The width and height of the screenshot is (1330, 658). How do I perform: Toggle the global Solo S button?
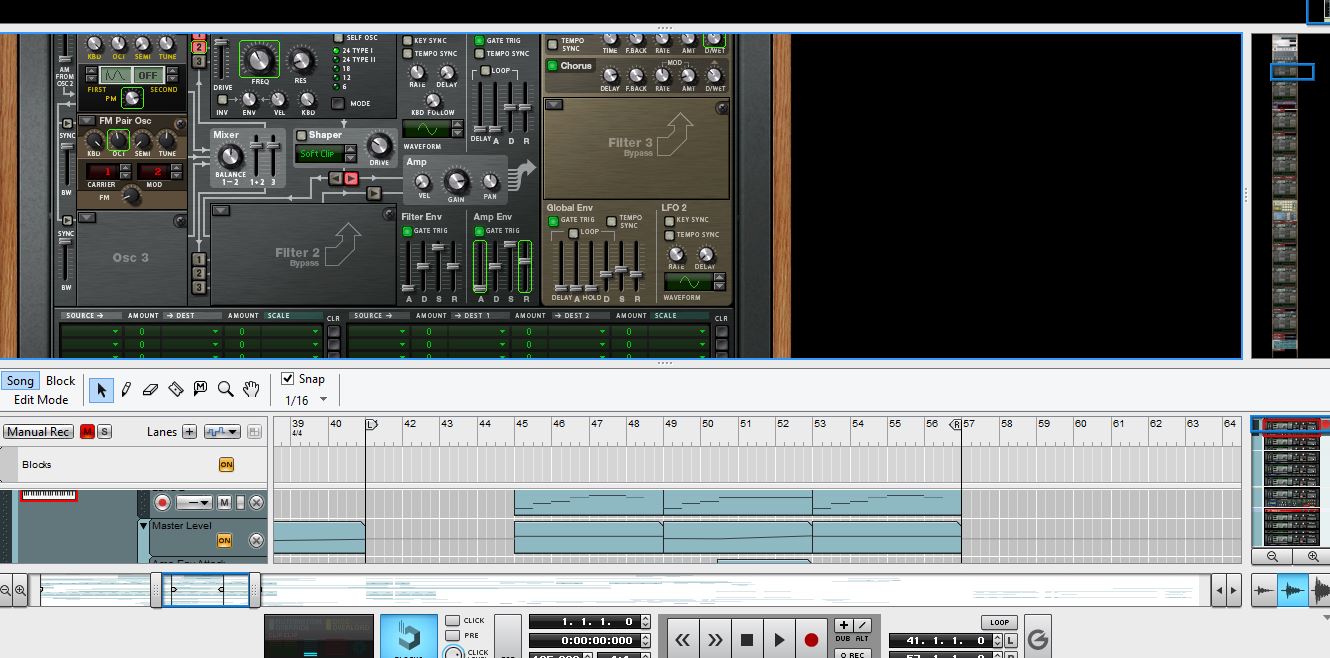[104, 432]
